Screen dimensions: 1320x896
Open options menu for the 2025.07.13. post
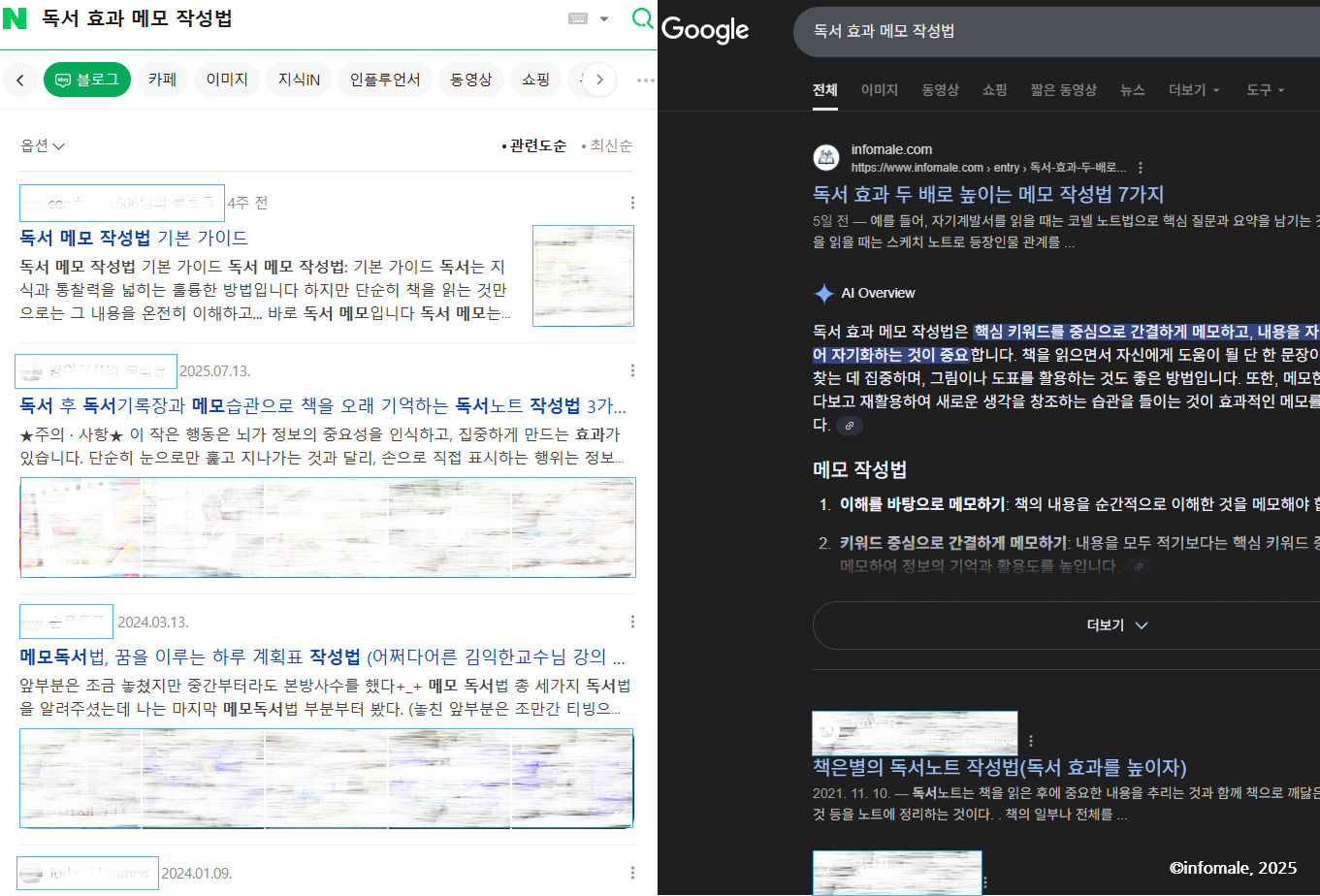[x=632, y=370]
